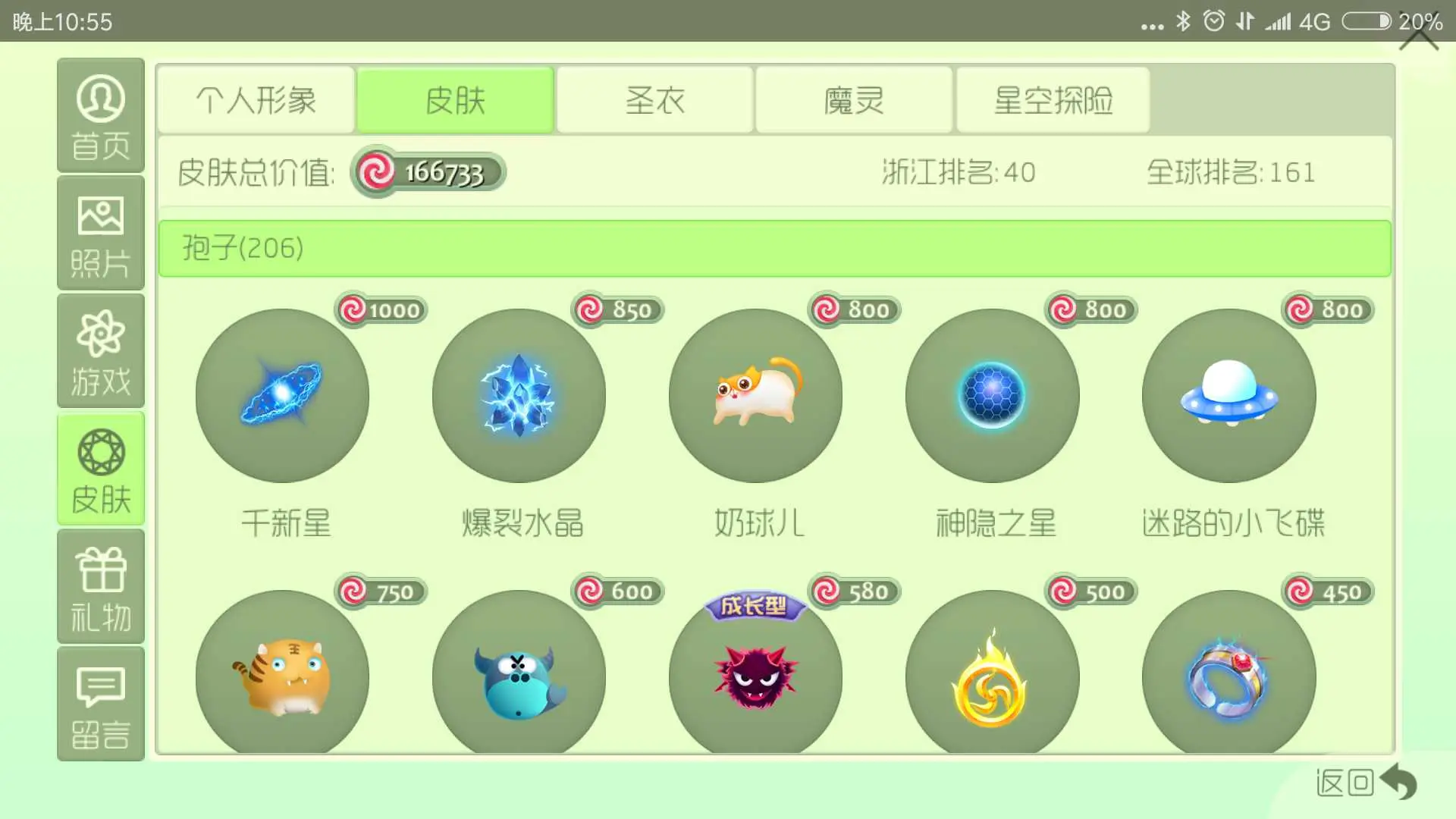Screen dimensions: 1456x819
Task: Open the 游戏 game sidebar icon
Action: click(x=101, y=351)
